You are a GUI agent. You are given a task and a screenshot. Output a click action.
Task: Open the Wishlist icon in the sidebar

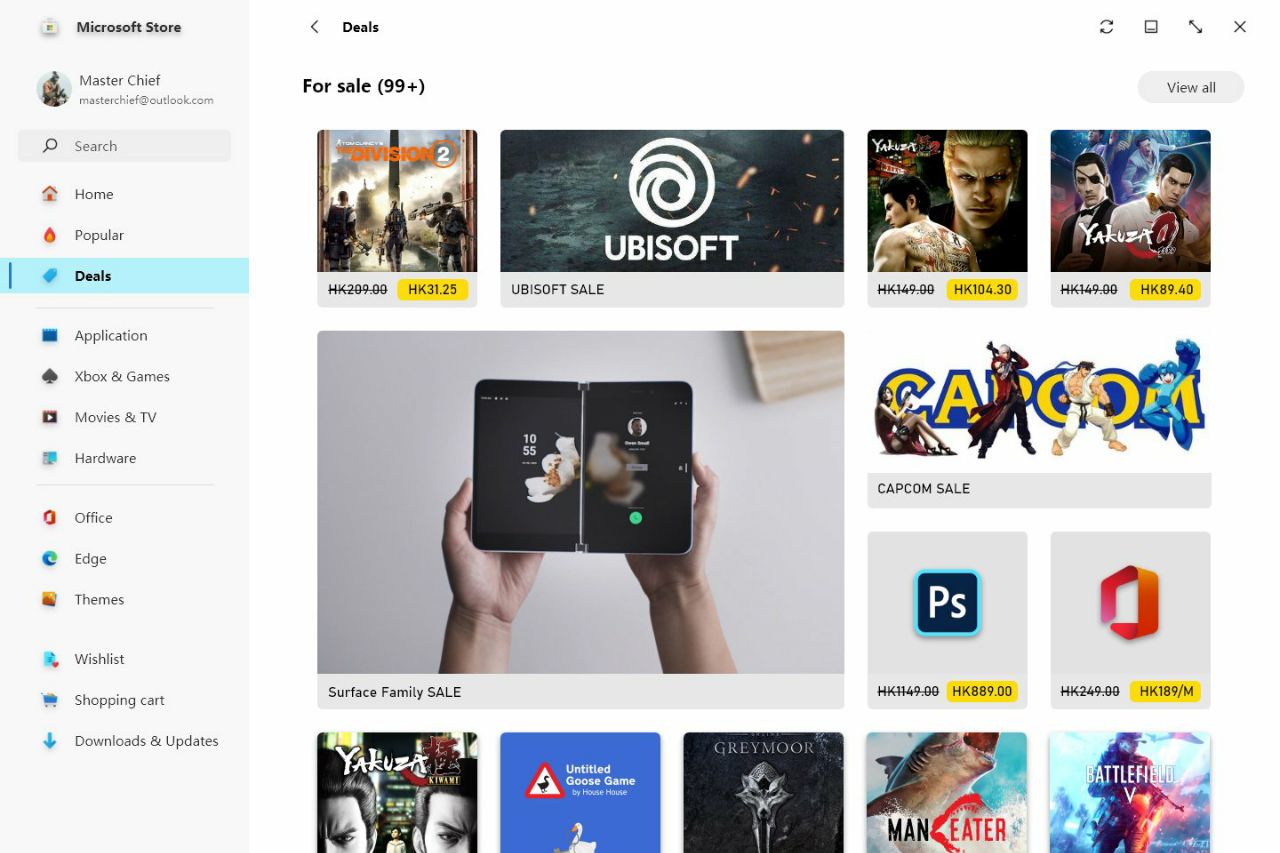coord(50,659)
